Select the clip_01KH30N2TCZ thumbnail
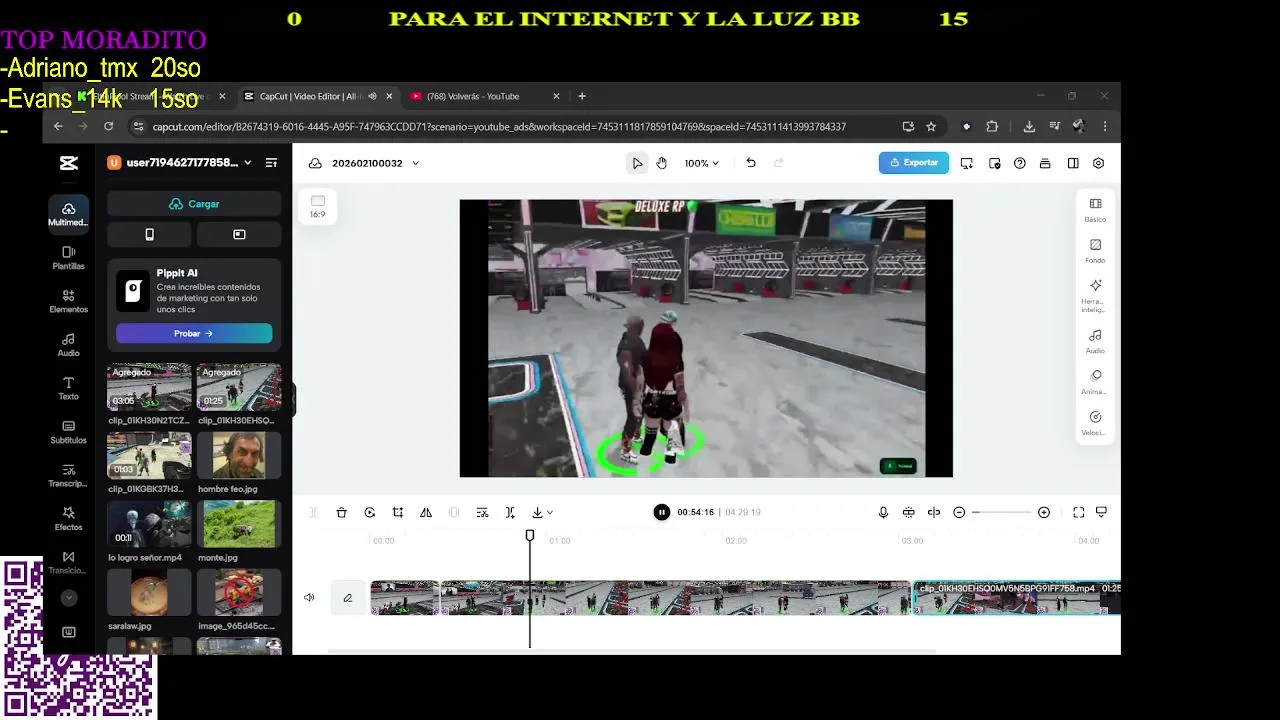Screen dimensions: 1280x720 [x=149, y=387]
